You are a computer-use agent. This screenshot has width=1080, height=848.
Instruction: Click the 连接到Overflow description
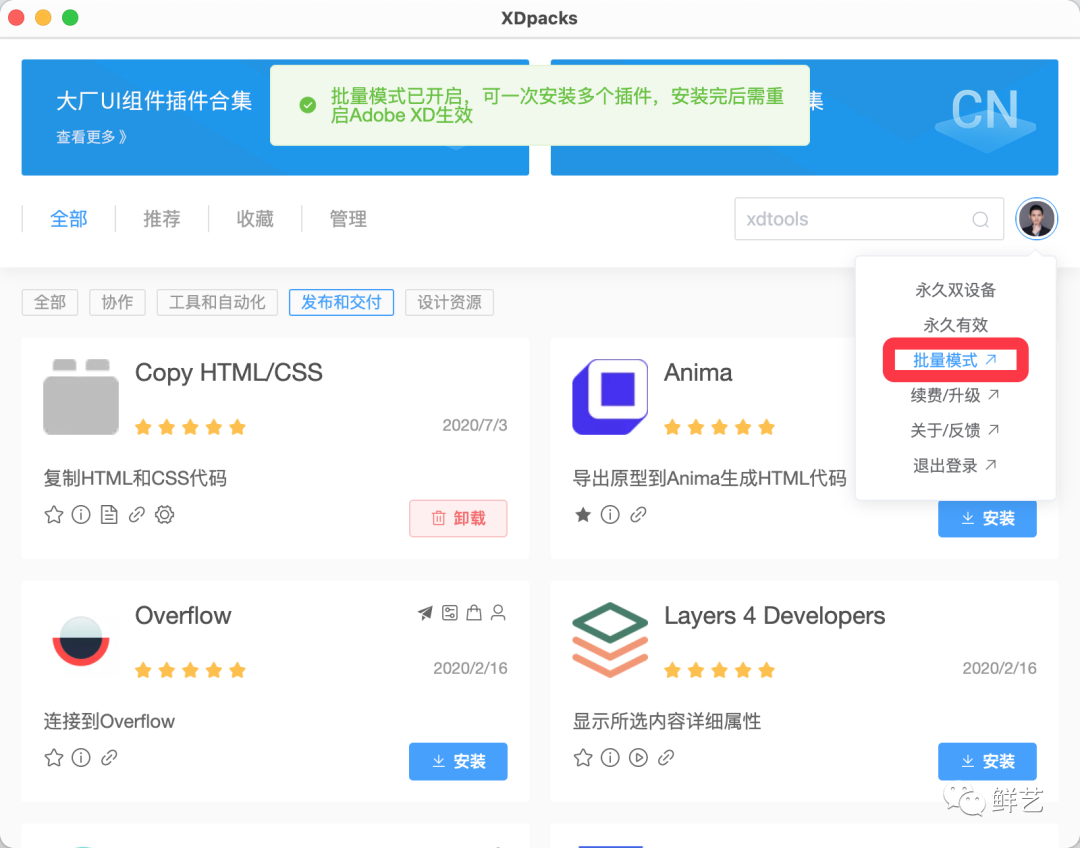click(x=110, y=721)
